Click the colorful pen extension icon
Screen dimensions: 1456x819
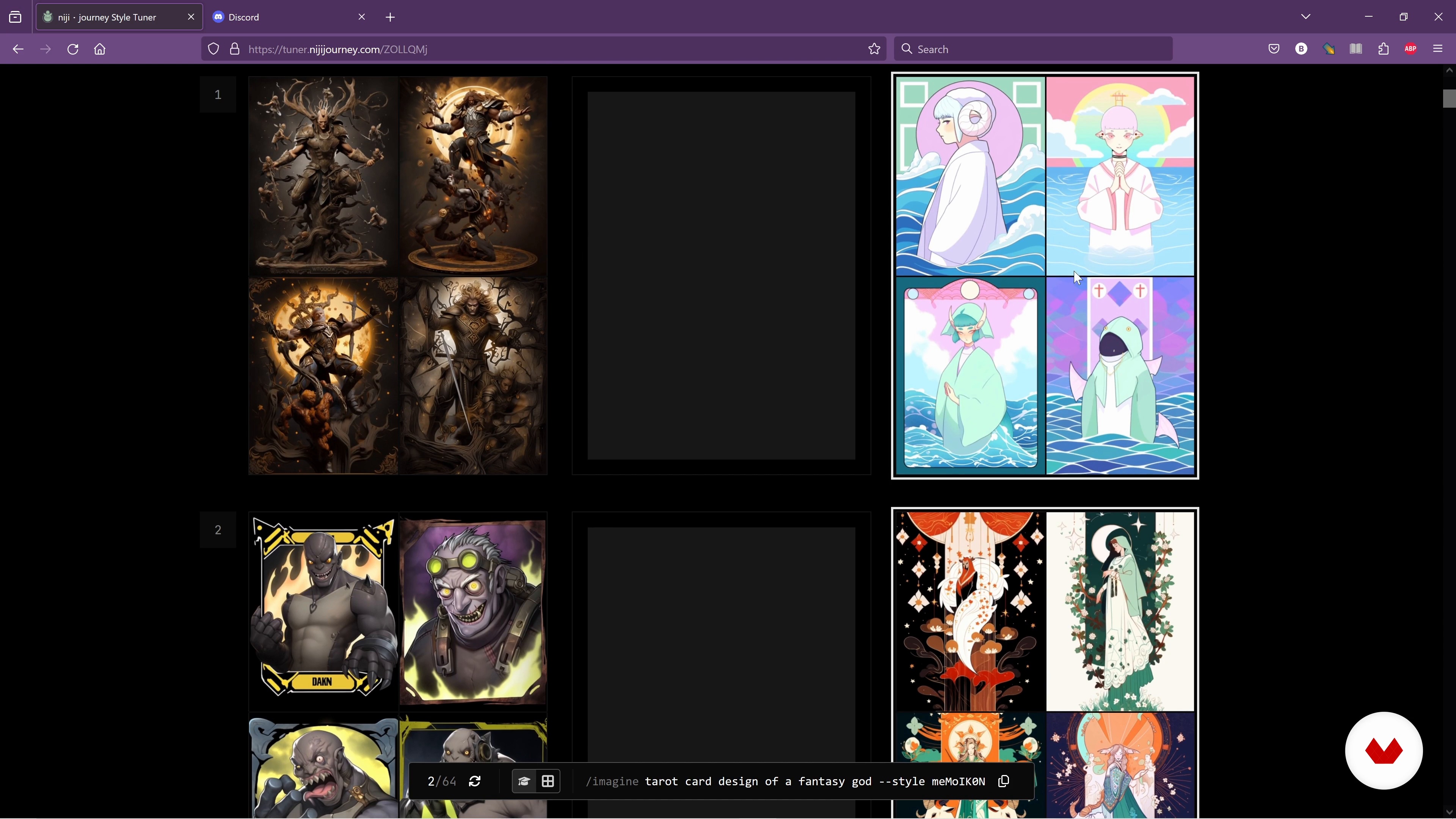pos(1329,49)
